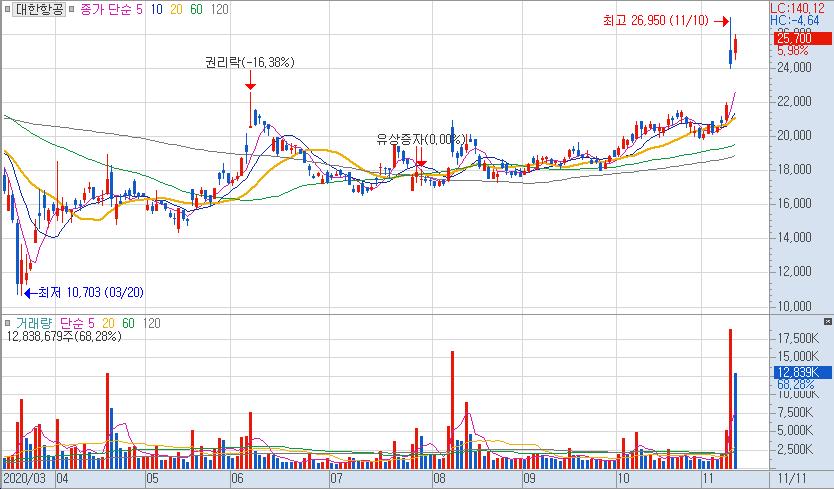Click the 08 month label on time axis
The height and width of the screenshot is (489, 834).
(439, 478)
